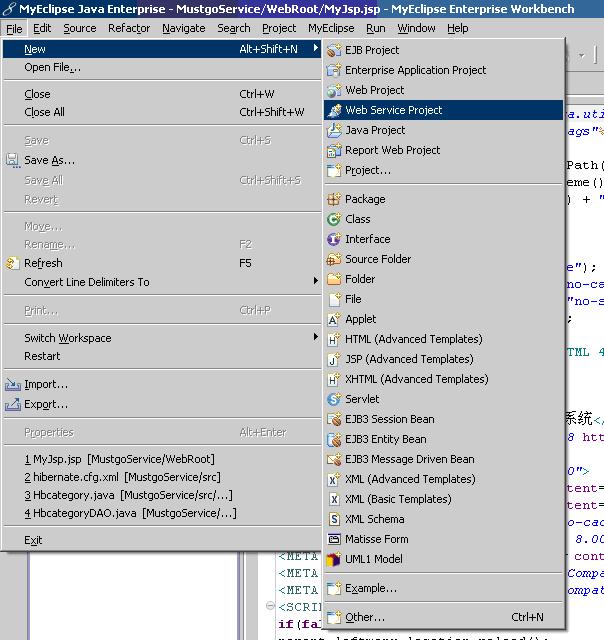Click the purple Interface icon
This screenshot has height=640, width=604.
[x=334, y=239]
